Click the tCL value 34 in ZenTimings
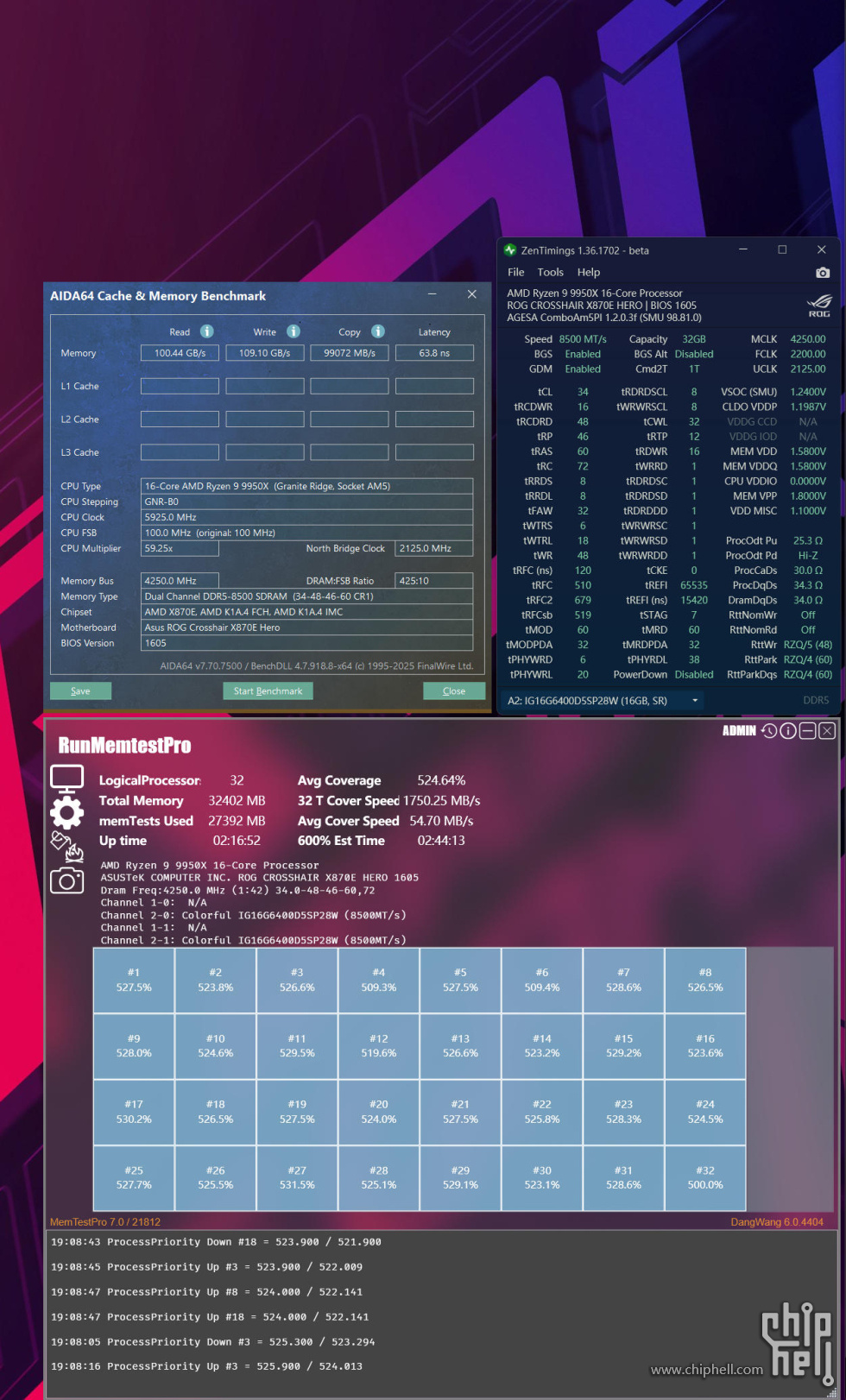The height and width of the screenshot is (1400, 846). click(x=583, y=392)
